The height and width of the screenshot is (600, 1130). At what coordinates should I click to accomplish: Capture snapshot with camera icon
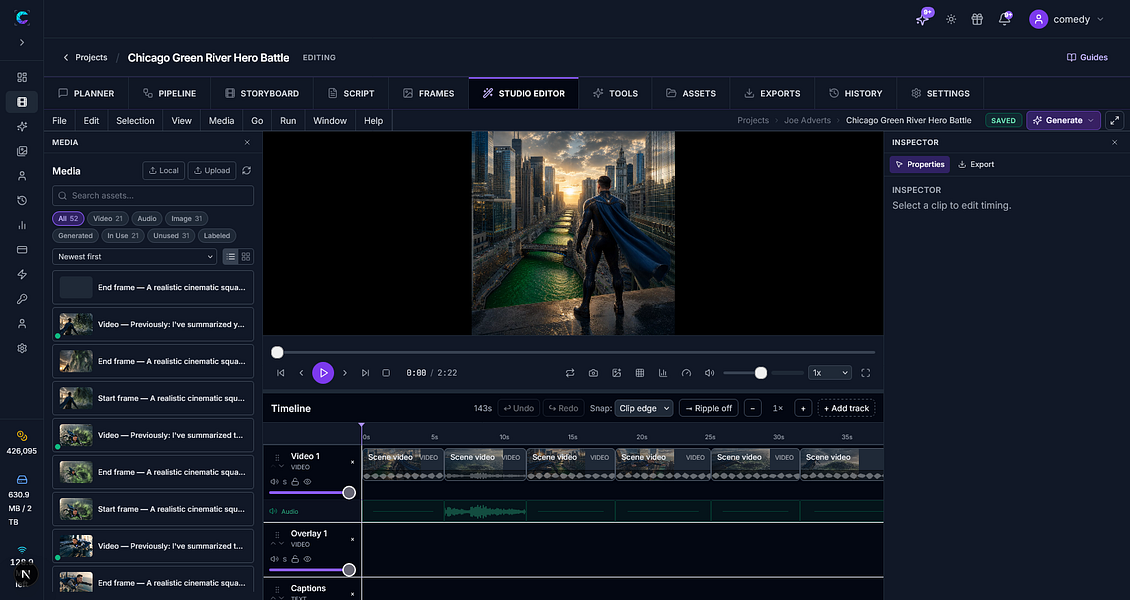(593, 373)
